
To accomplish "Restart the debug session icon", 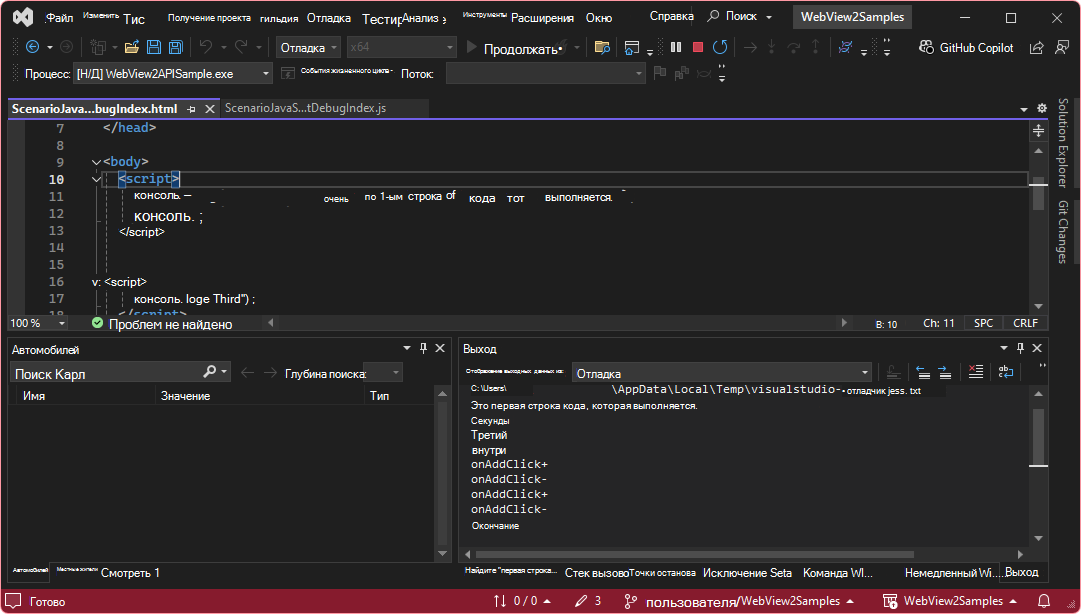I will pos(720,47).
